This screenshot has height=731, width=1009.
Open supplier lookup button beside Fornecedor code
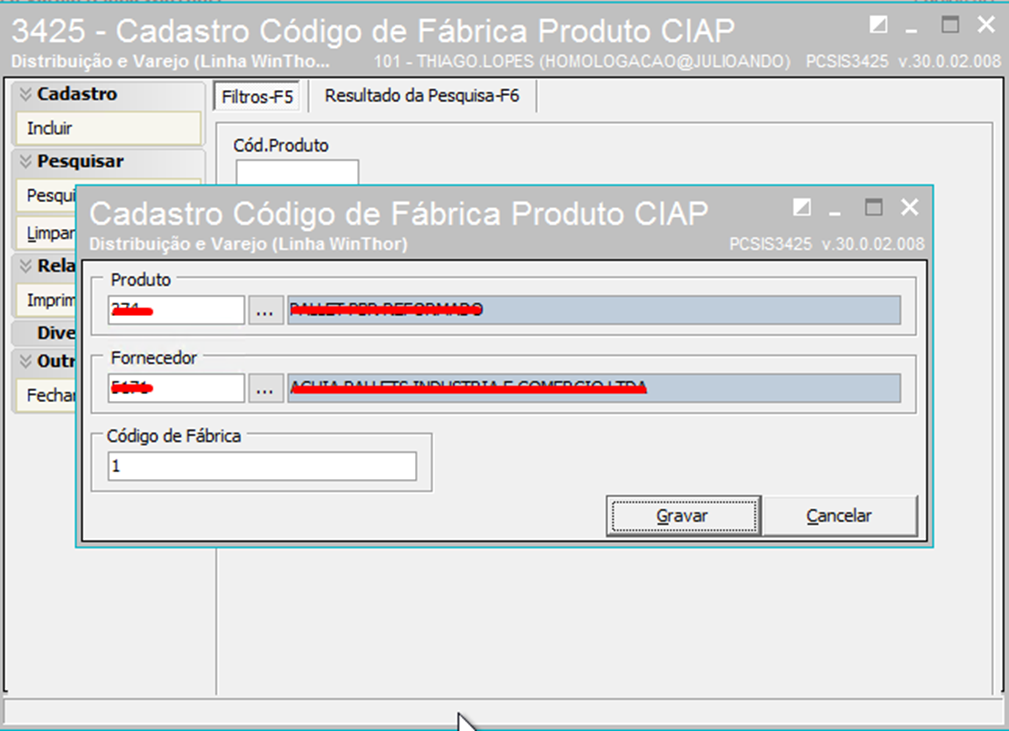pos(263,389)
